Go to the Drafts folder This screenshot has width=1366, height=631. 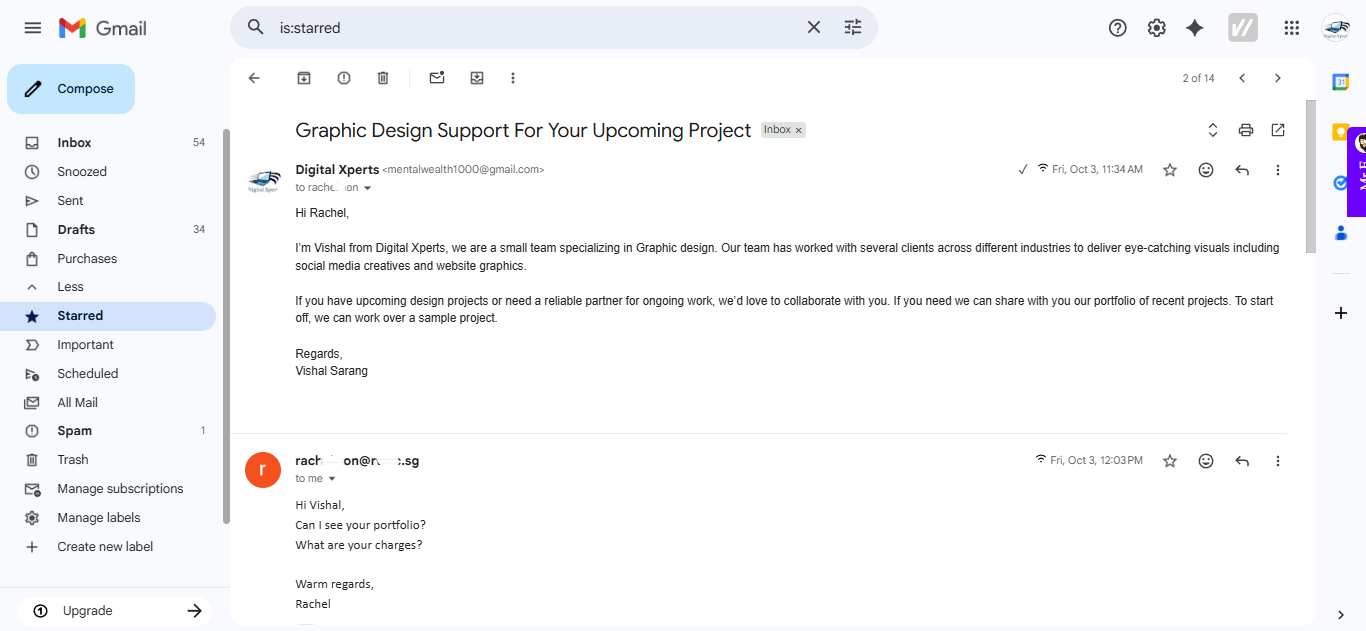coord(76,229)
